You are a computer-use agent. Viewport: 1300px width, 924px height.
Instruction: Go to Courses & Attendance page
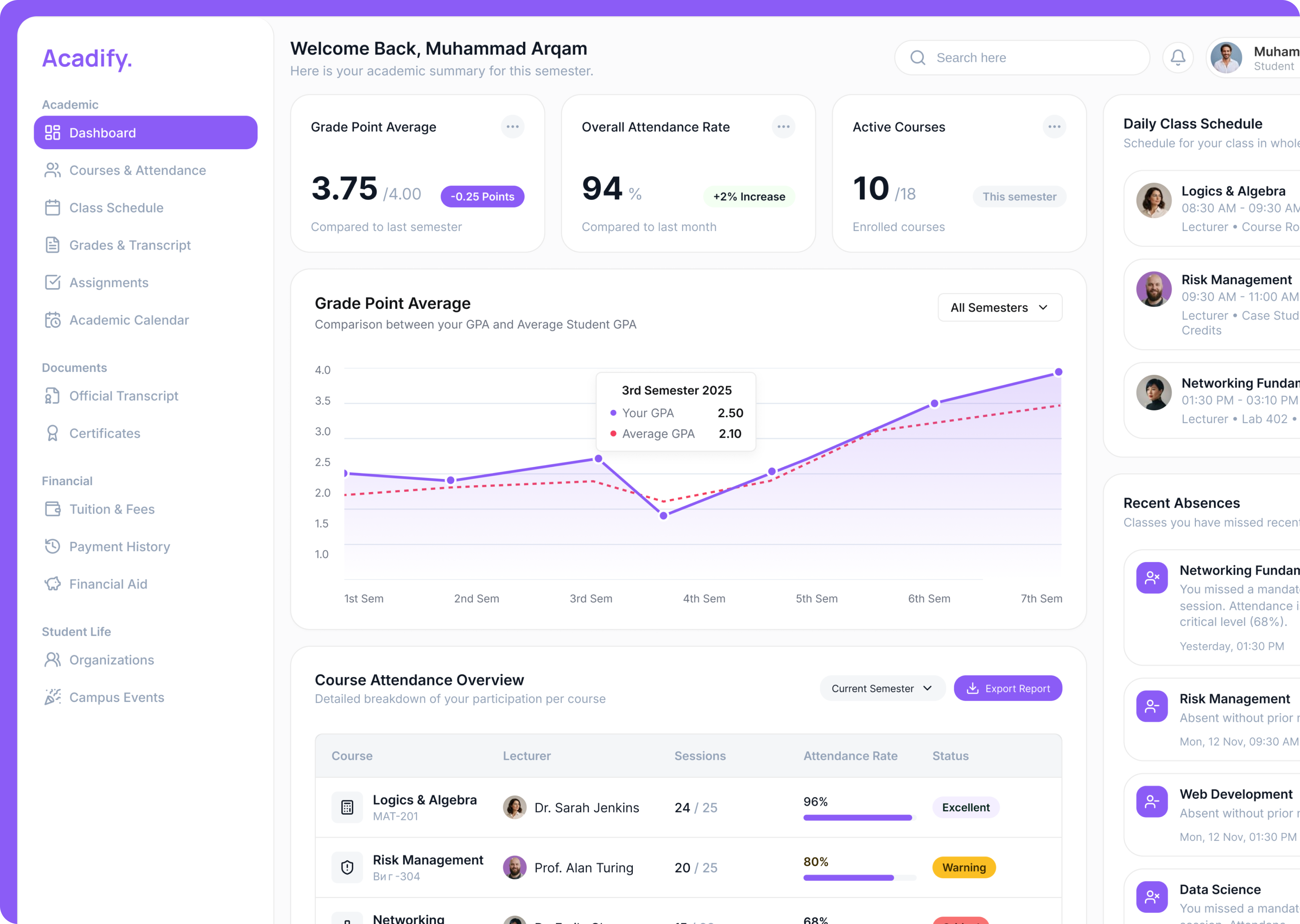146,170
